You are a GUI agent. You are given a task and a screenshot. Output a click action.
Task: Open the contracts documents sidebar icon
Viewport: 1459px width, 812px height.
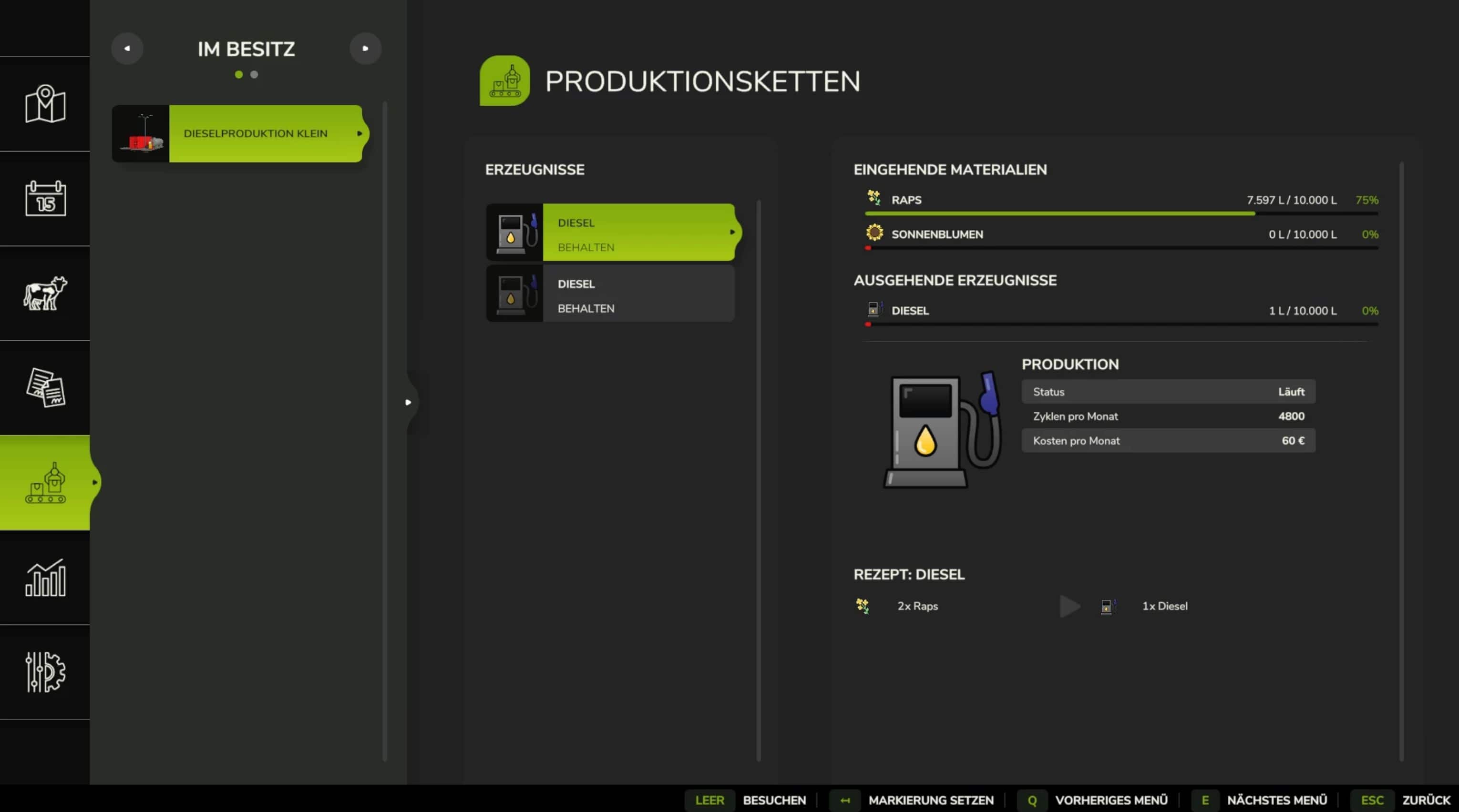pos(45,387)
